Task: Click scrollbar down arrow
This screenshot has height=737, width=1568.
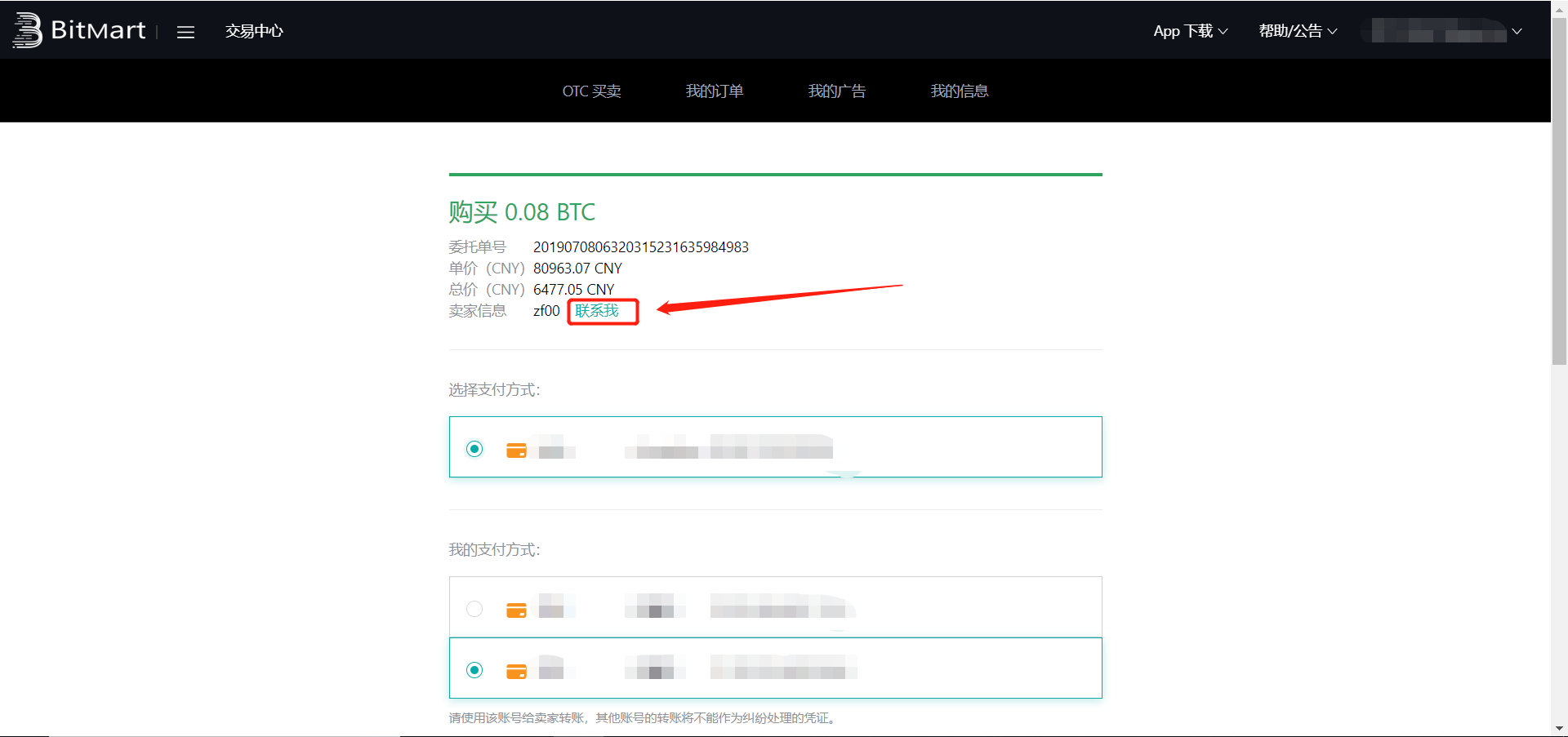Action: [x=1559, y=728]
